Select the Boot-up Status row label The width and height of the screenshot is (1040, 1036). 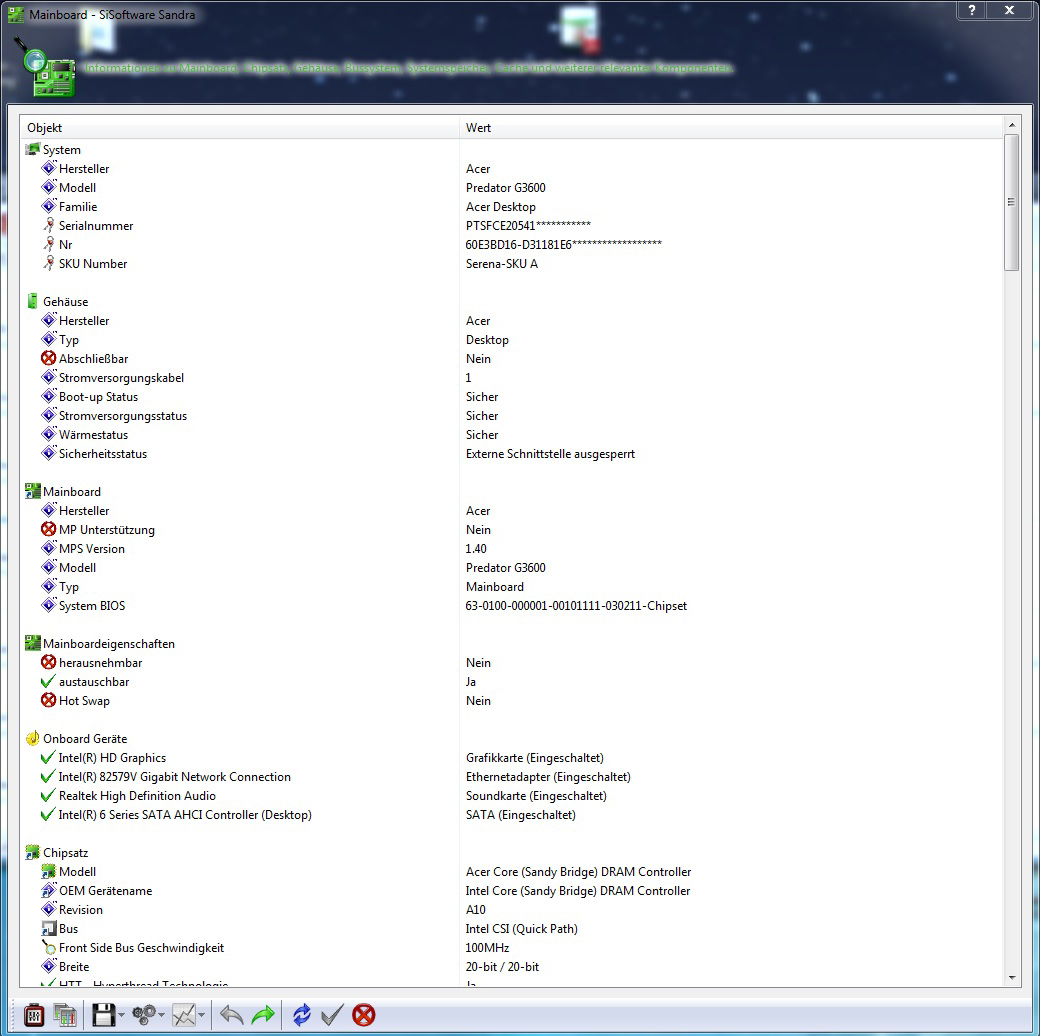(x=98, y=397)
